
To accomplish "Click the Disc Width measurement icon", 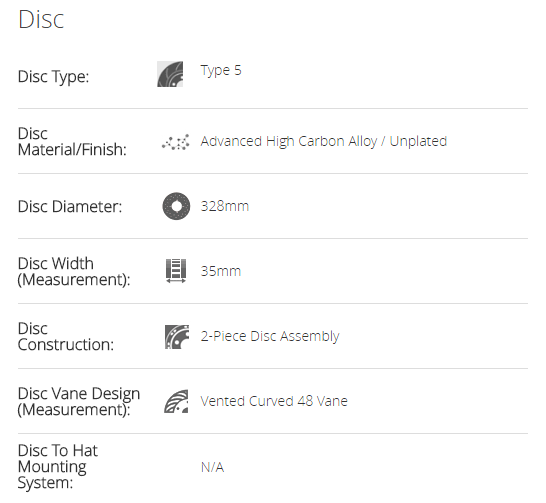I will coord(176,270).
